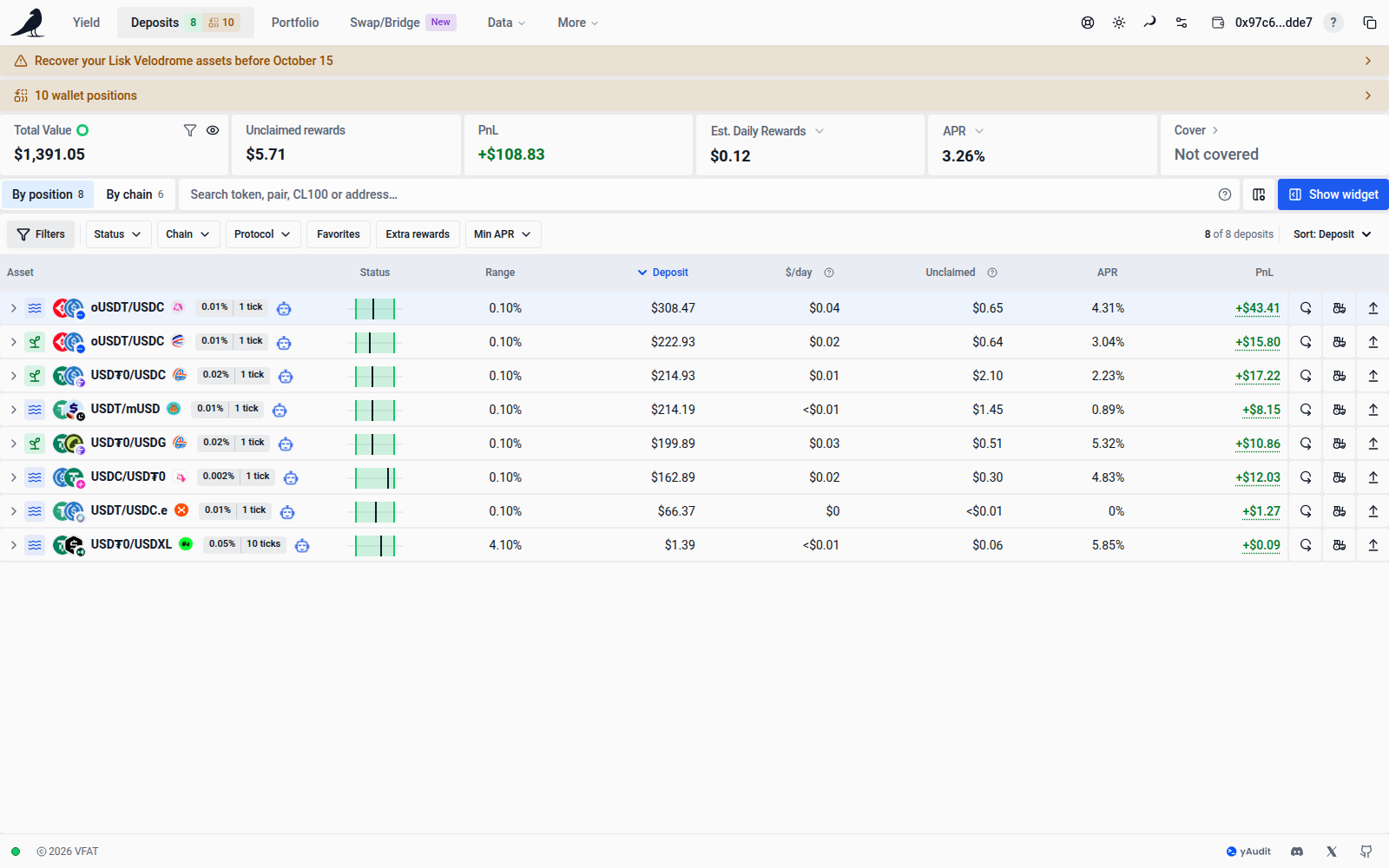Open the GitHub icon in footer
The width and height of the screenshot is (1389, 868).
[1366, 852]
